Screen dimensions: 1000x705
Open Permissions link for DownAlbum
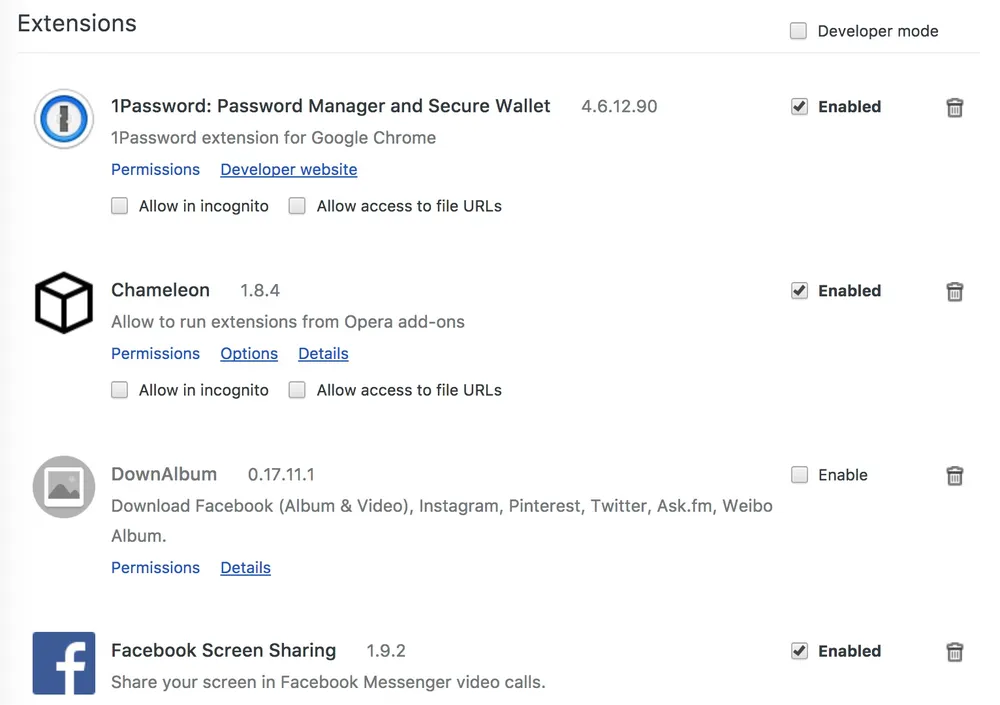pos(156,567)
